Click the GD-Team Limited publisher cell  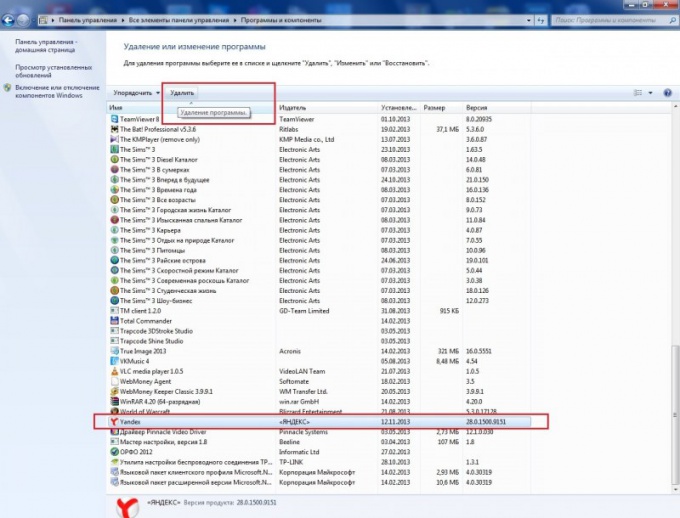304,311
